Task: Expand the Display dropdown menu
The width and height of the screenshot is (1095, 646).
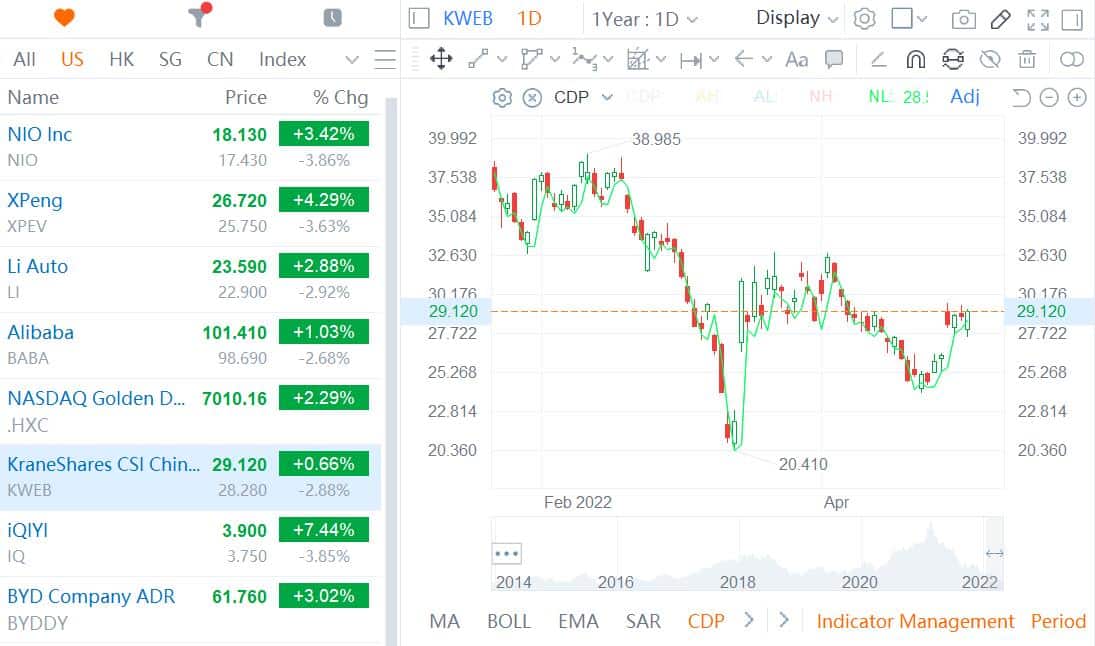Action: (797, 18)
